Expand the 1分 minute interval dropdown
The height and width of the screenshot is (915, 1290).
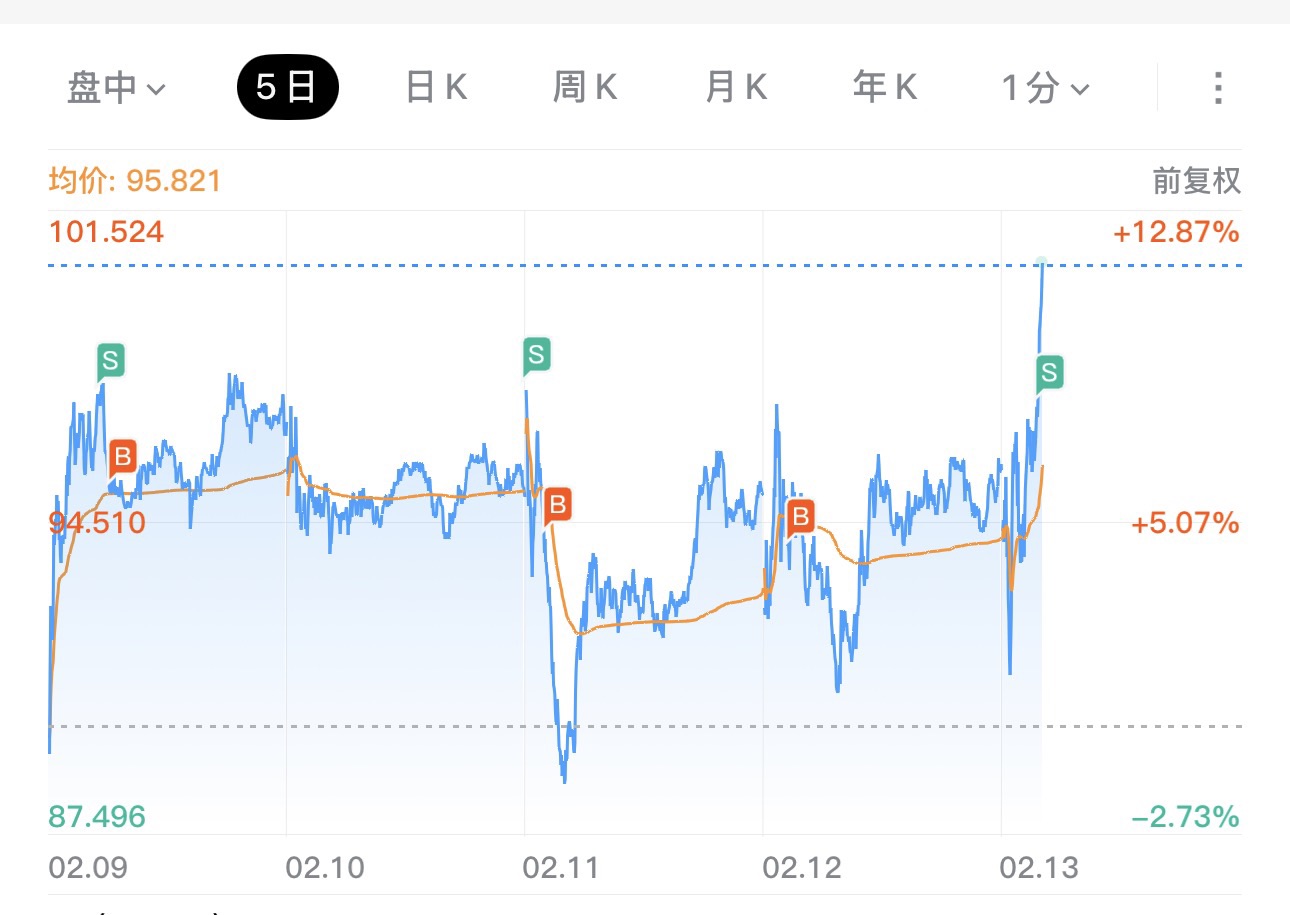coord(1044,88)
